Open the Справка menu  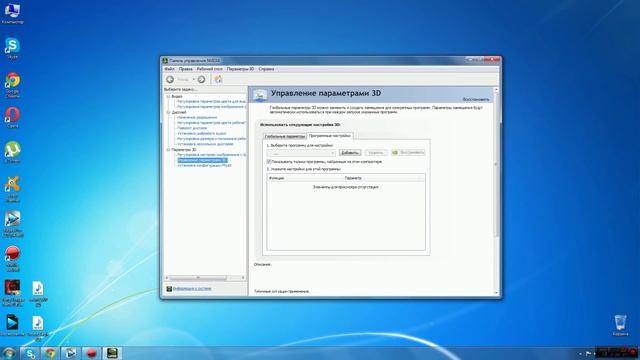click(x=266, y=69)
